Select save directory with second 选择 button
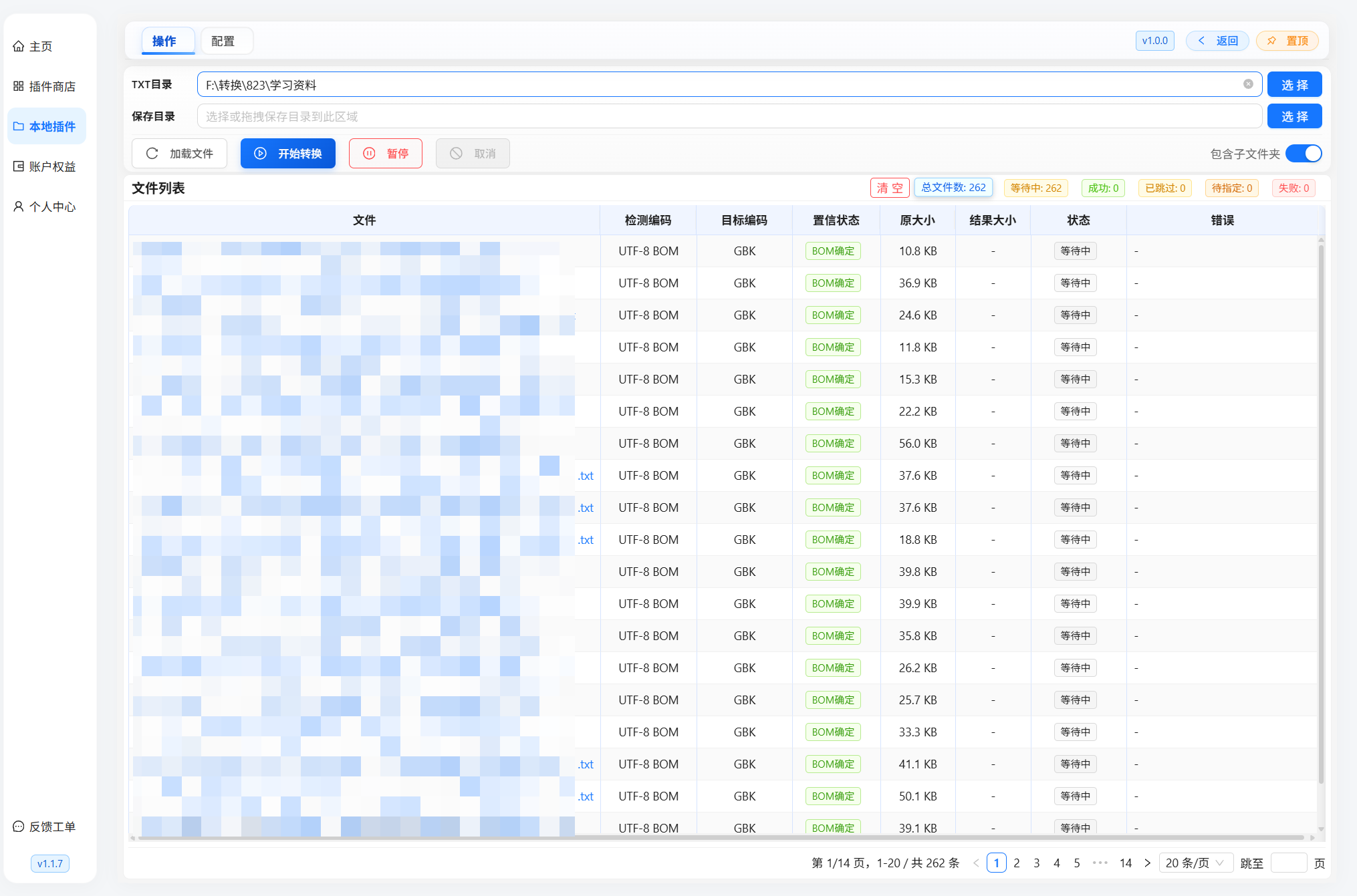The width and height of the screenshot is (1357, 896). pyautogui.click(x=1294, y=116)
